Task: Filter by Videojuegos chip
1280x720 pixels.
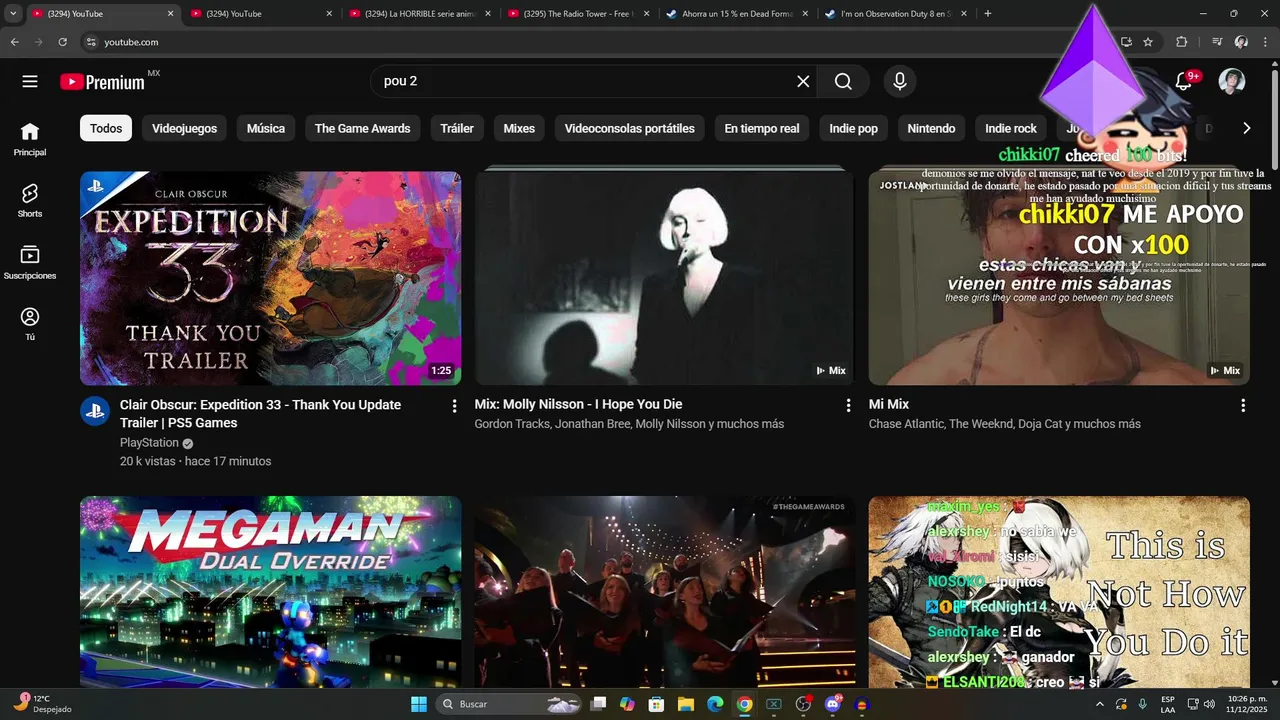Action: (185, 128)
